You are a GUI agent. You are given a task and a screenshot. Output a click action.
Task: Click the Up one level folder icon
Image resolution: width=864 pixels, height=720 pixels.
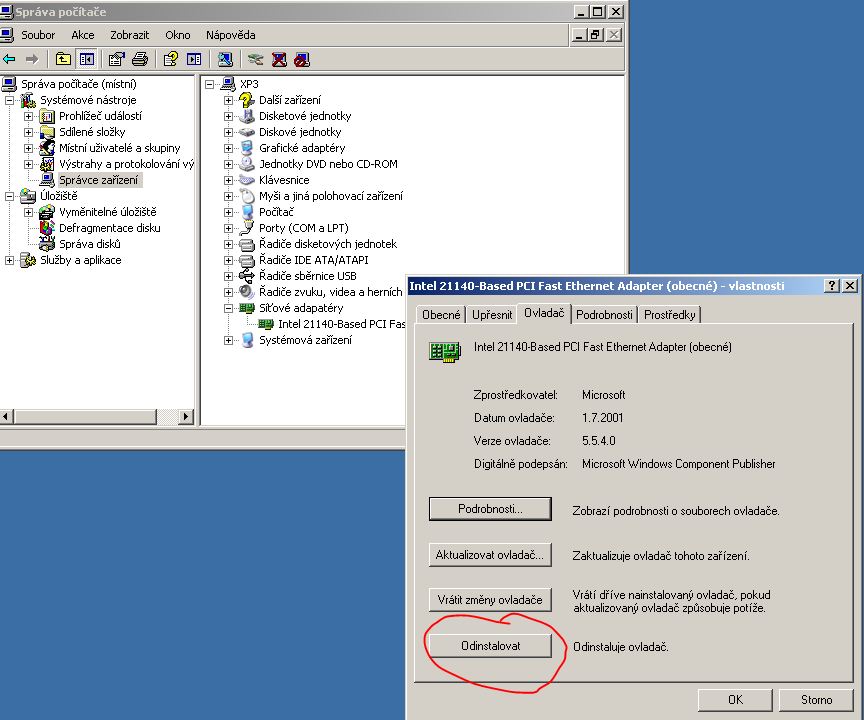click(63, 59)
